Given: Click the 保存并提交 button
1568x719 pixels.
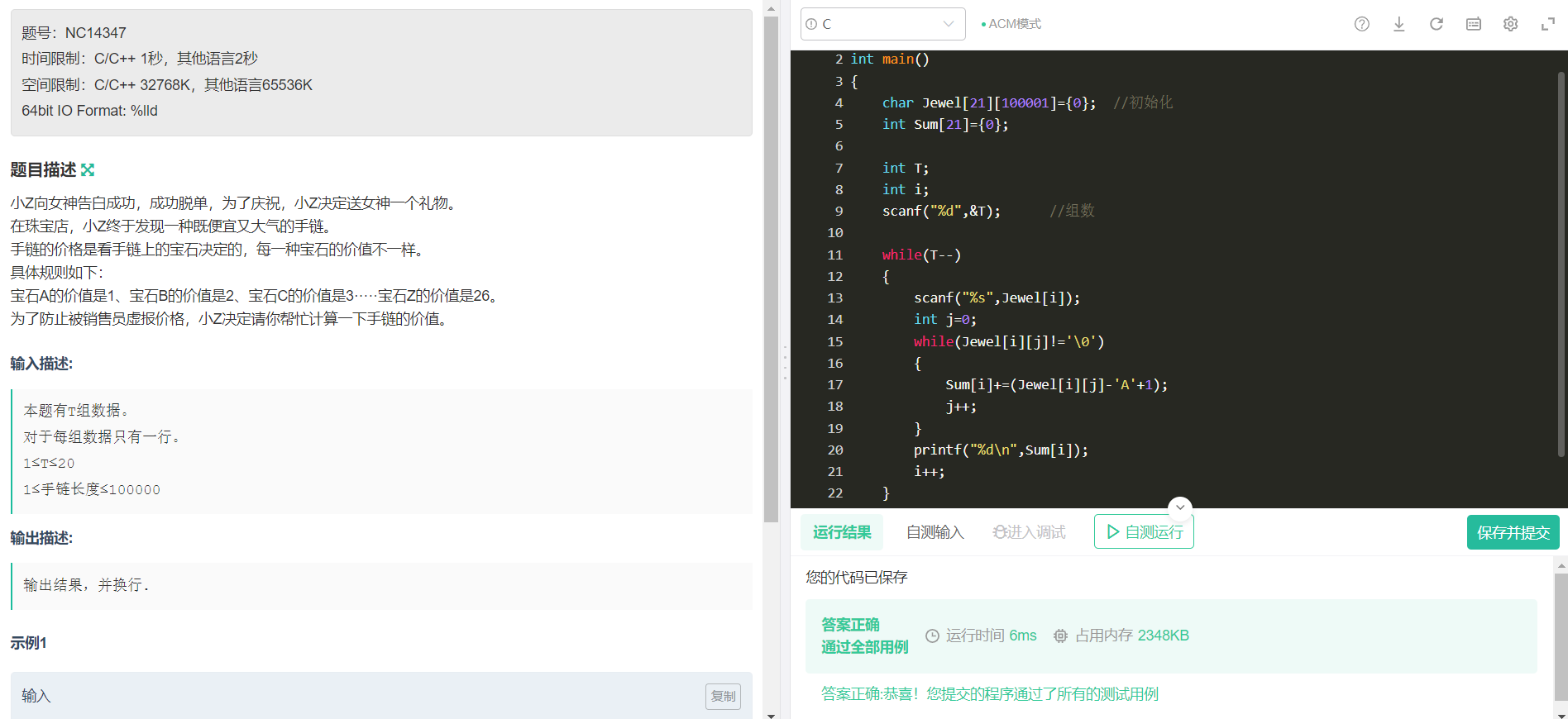Looking at the screenshot, I should click(1513, 532).
